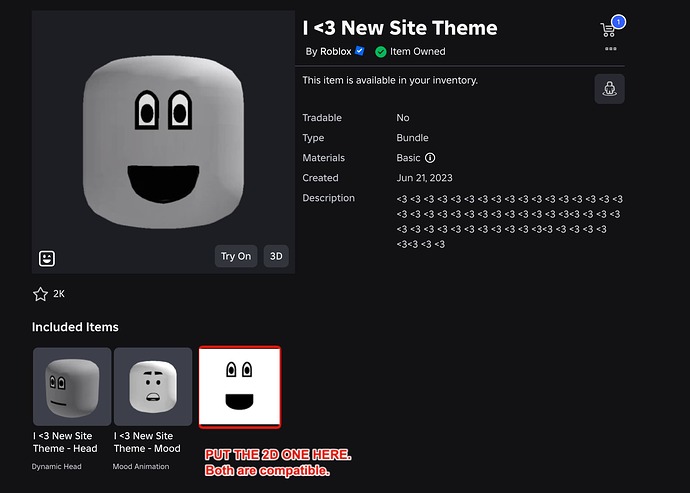
Task: Switch preview to 3D view
Action: 276,256
